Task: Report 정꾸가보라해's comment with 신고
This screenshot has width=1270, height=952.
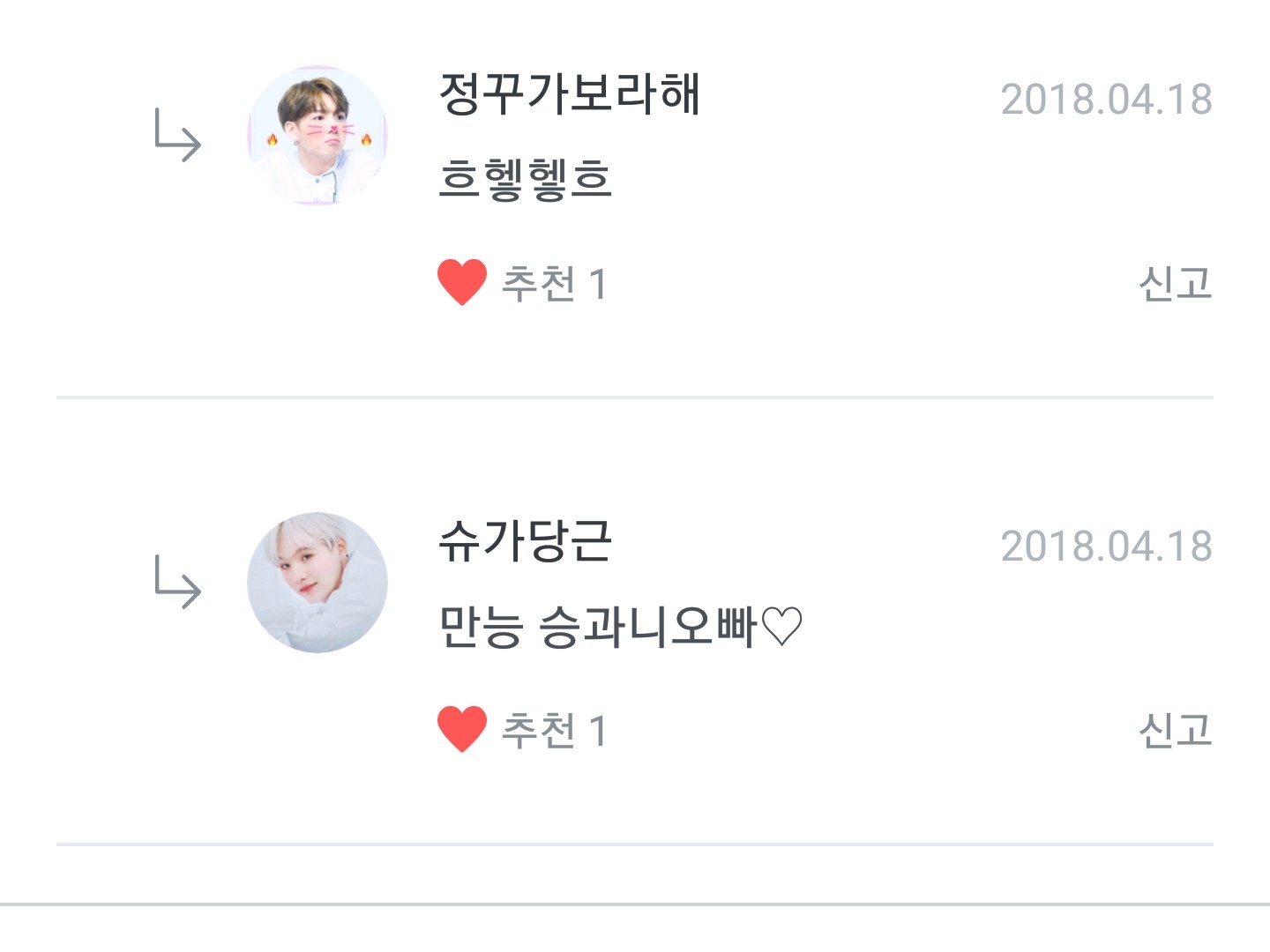Action: 1175,284
